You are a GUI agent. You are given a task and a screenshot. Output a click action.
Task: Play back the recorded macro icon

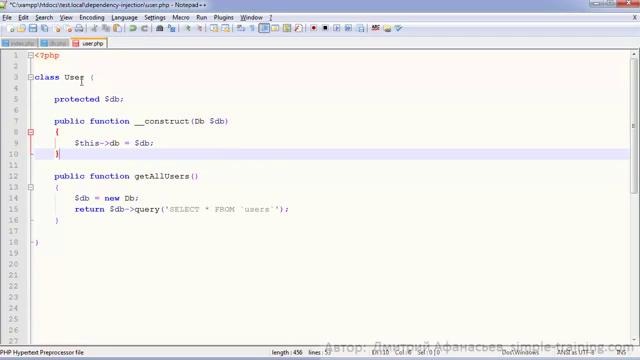337,28
